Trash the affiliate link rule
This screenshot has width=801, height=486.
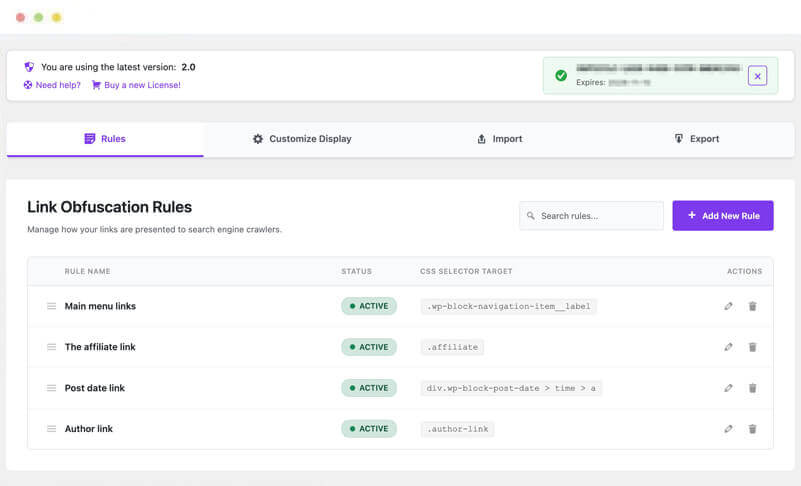[753, 347]
